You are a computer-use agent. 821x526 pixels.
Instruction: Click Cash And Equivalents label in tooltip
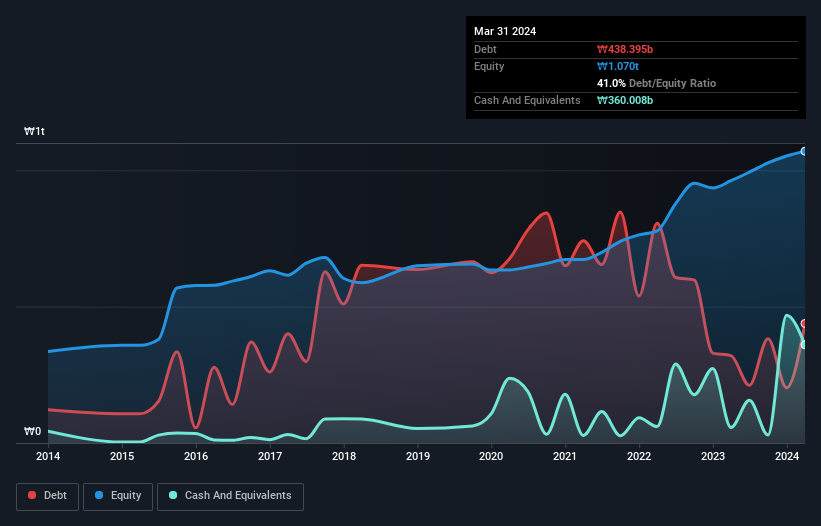pos(527,100)
